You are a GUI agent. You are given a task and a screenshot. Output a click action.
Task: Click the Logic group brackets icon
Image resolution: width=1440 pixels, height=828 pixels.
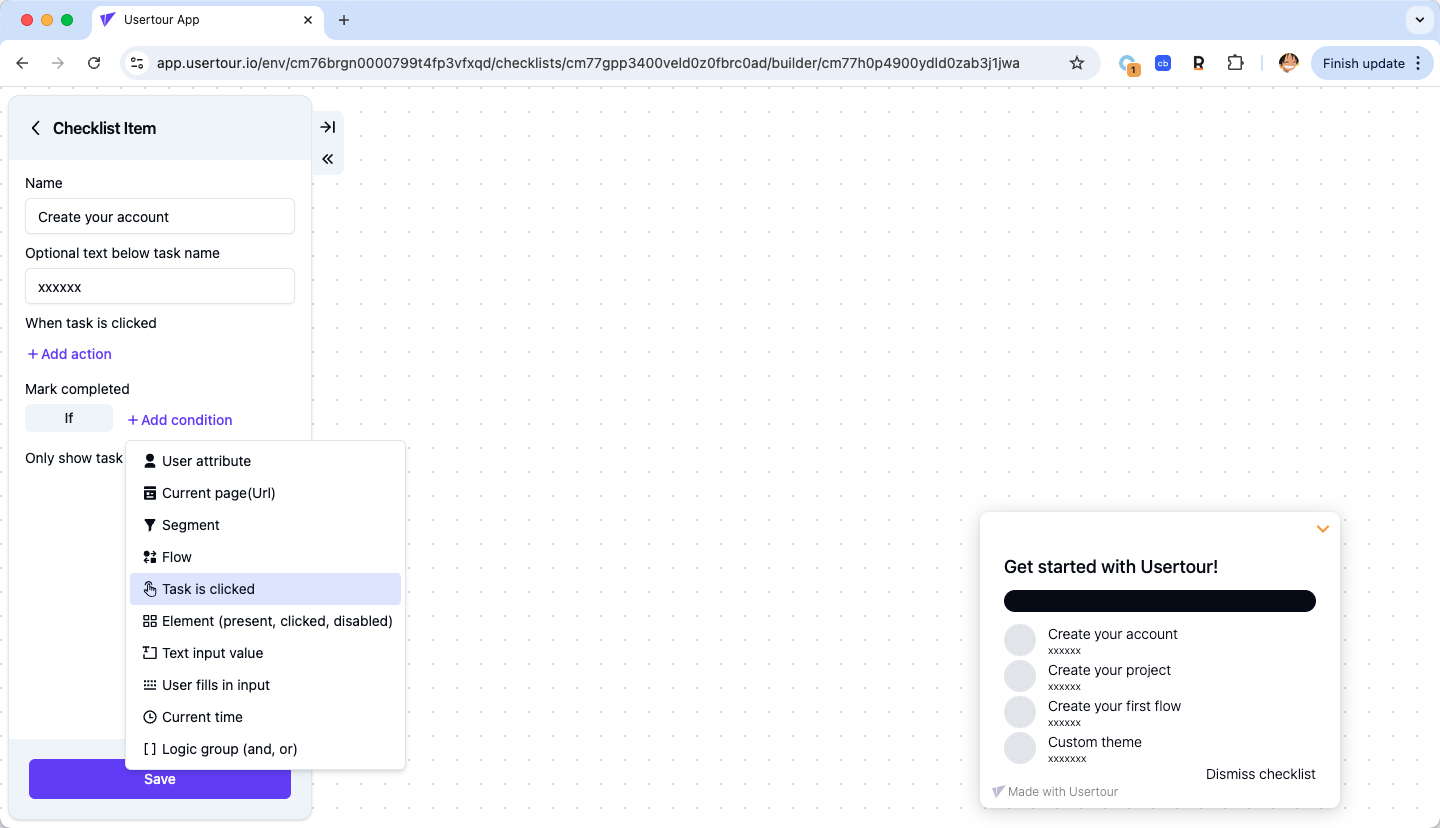pos(150,749)
